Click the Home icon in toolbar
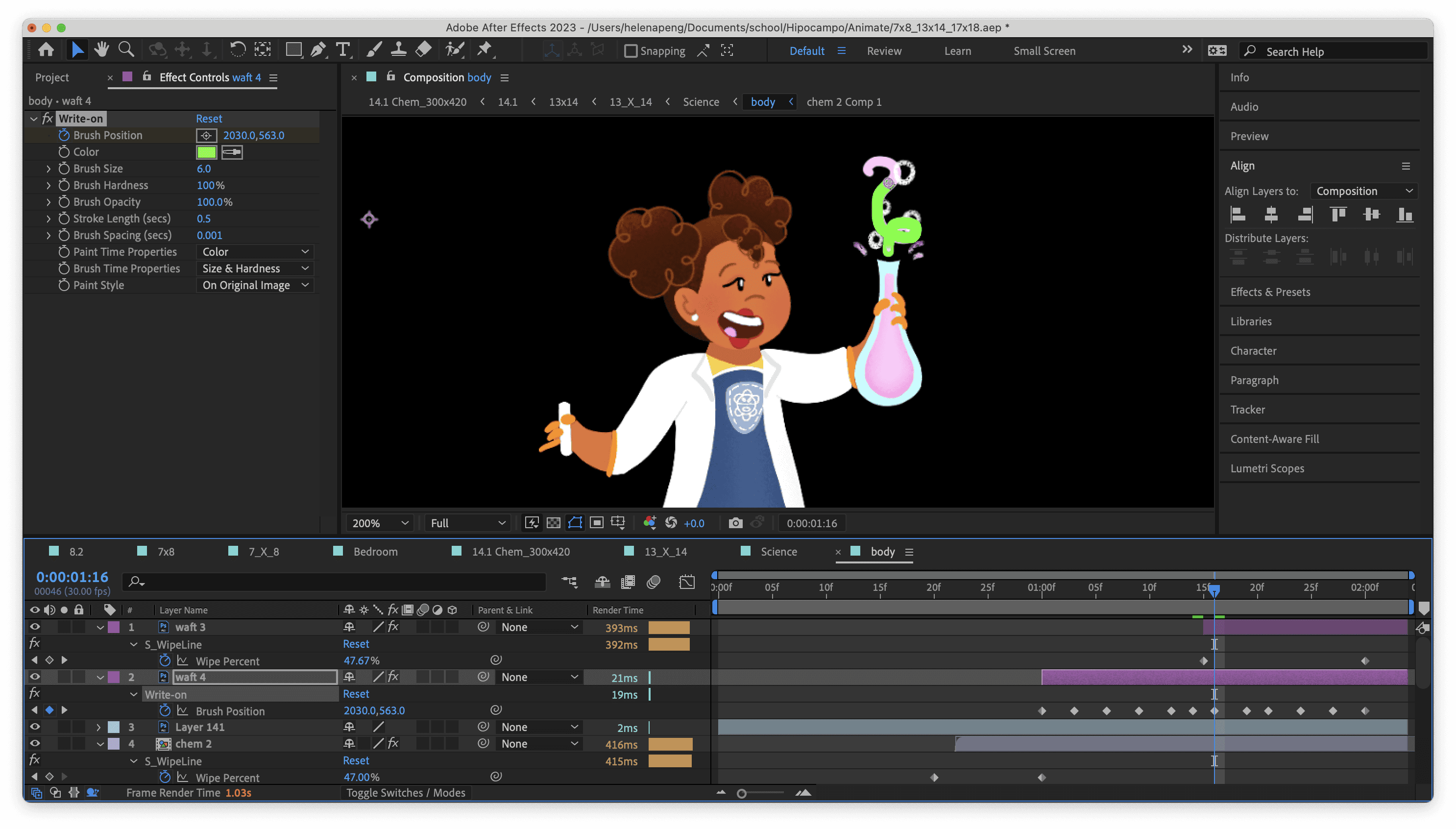Image resolution: width=1456 pixels, height=829 pixels. 46,50
